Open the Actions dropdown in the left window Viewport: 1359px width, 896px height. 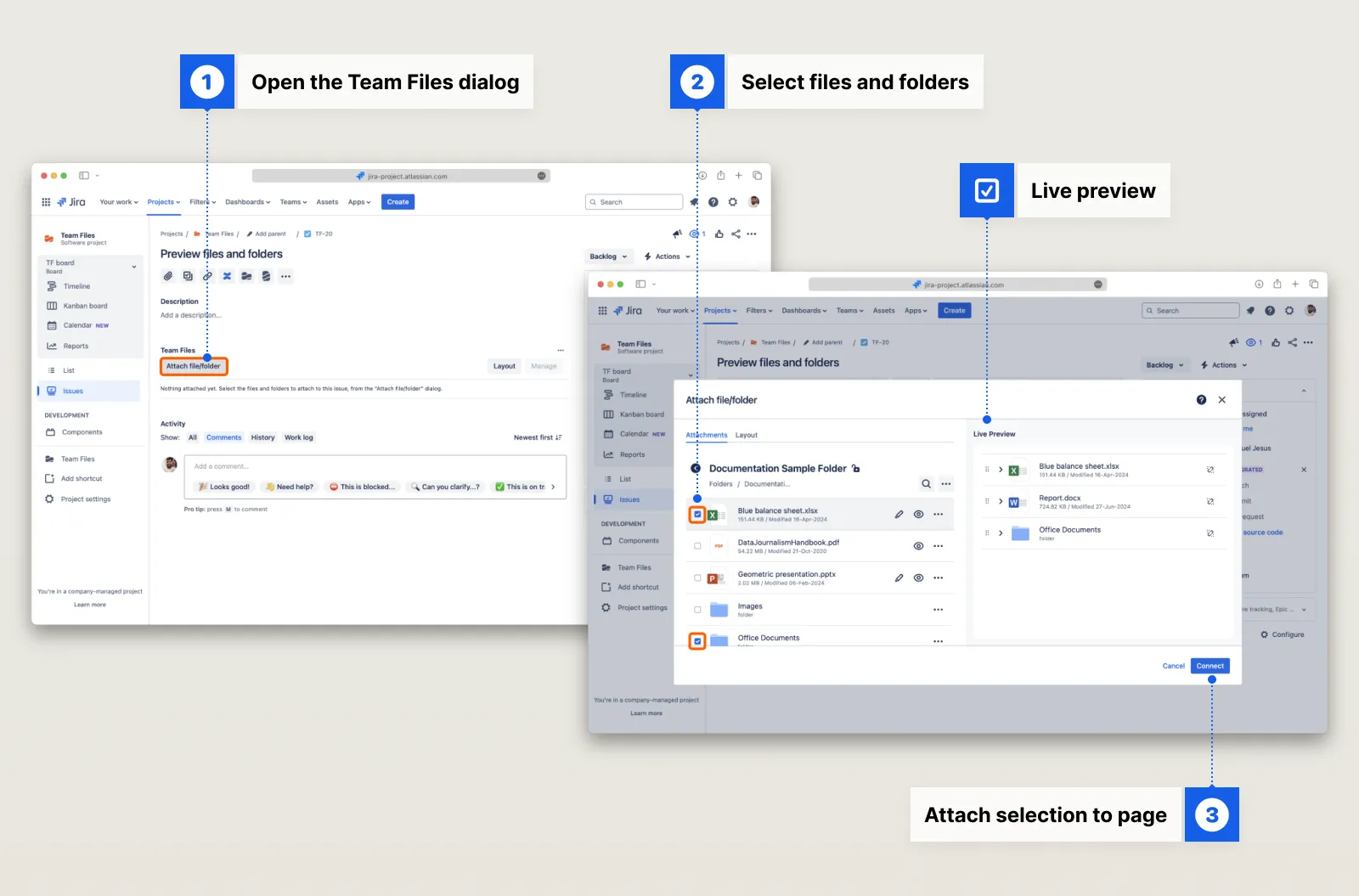pos(668,256)
